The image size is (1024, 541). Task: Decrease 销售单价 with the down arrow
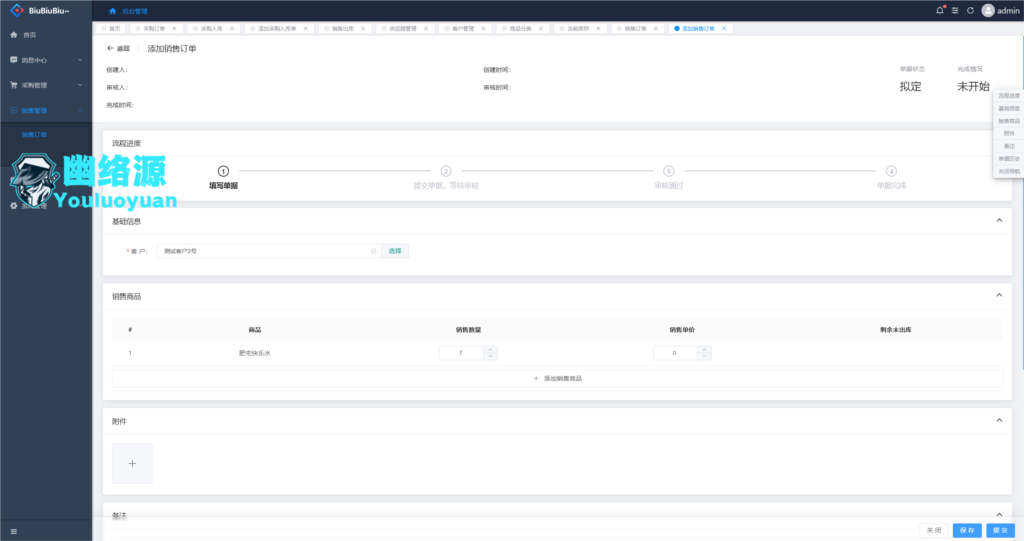704,356
